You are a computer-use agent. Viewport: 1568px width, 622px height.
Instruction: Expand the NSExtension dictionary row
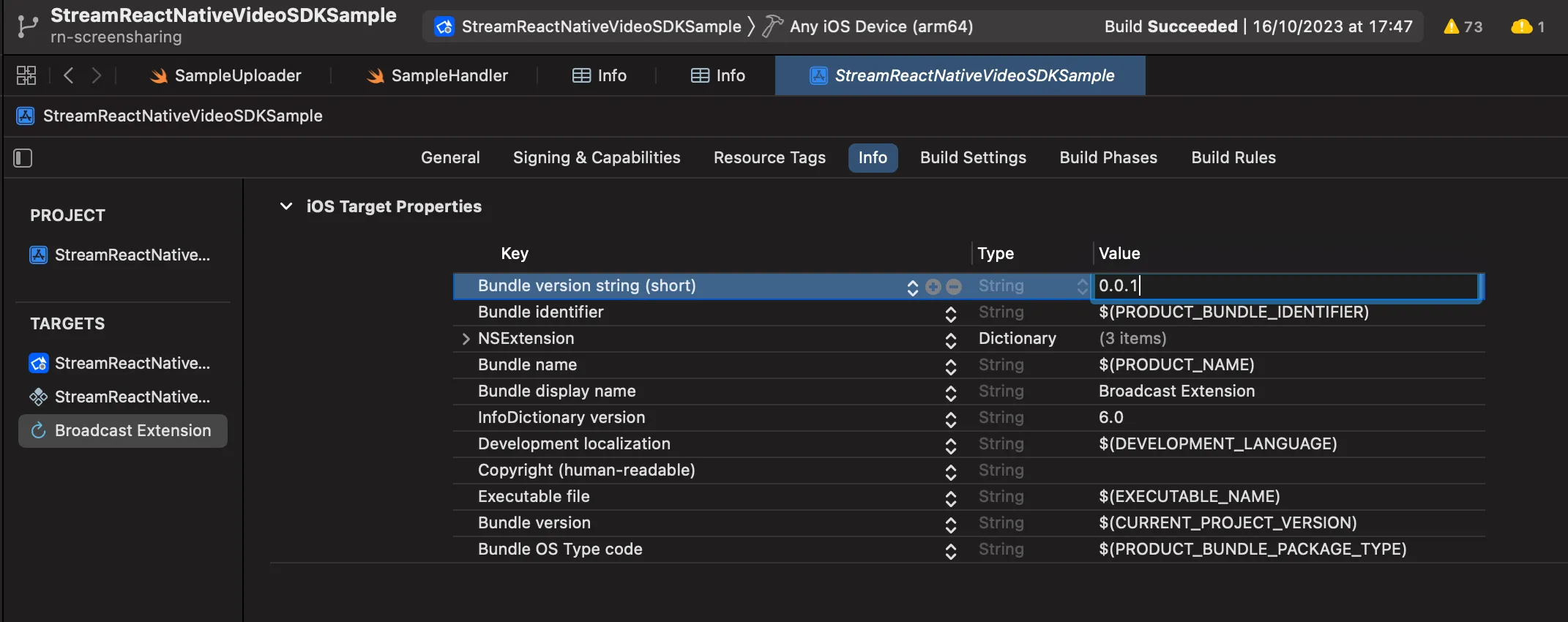point(466,339)
